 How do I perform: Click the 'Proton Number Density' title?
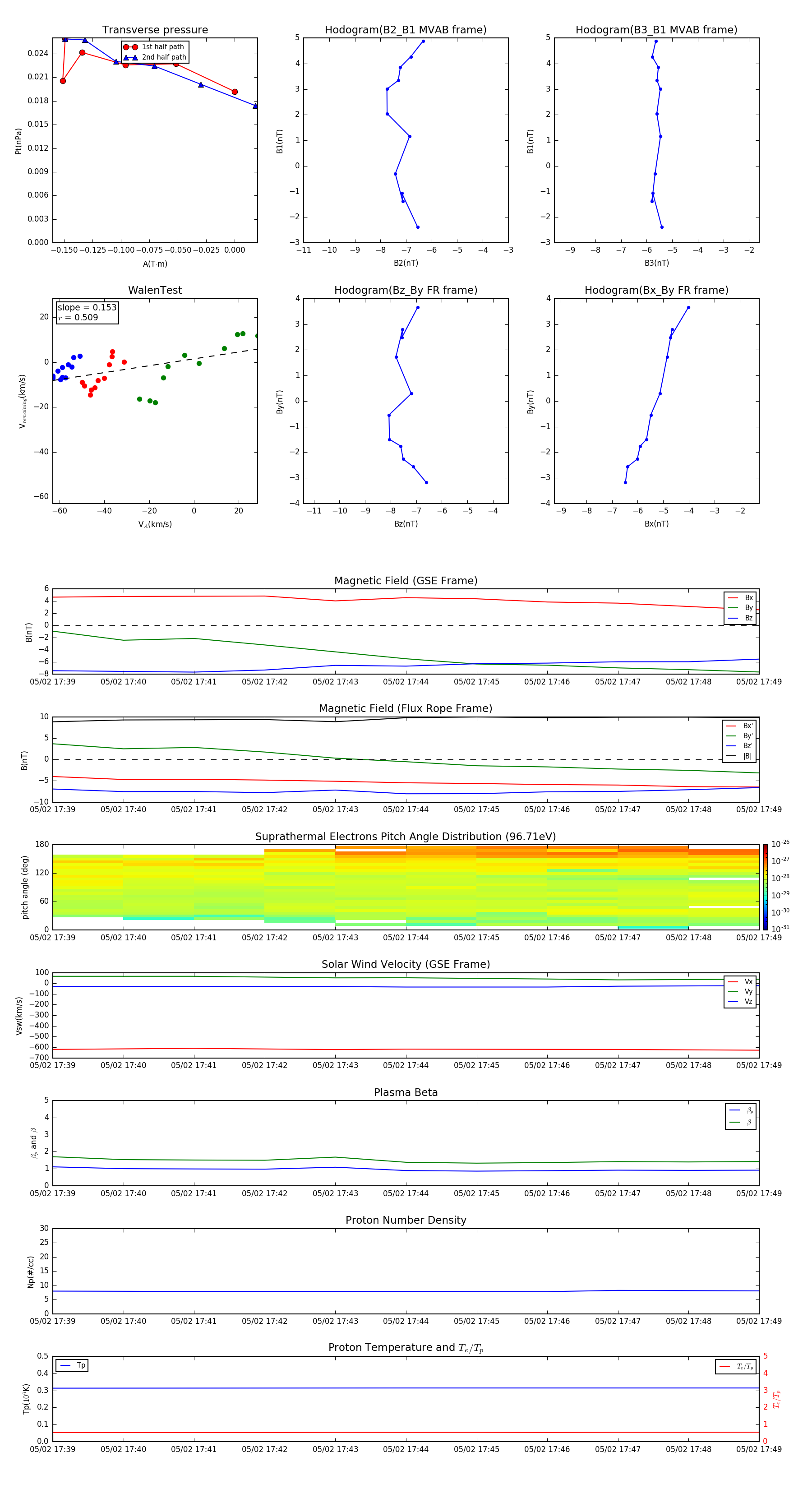coord(406,1220)
